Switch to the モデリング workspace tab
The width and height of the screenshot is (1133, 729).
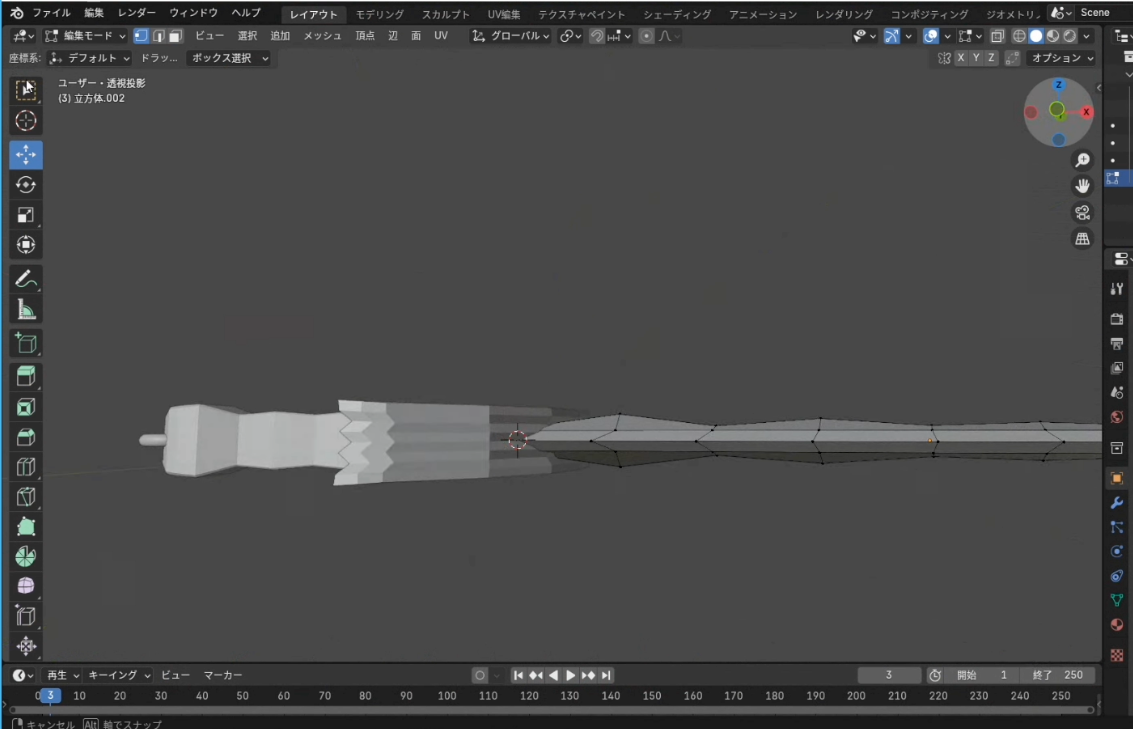380,14
